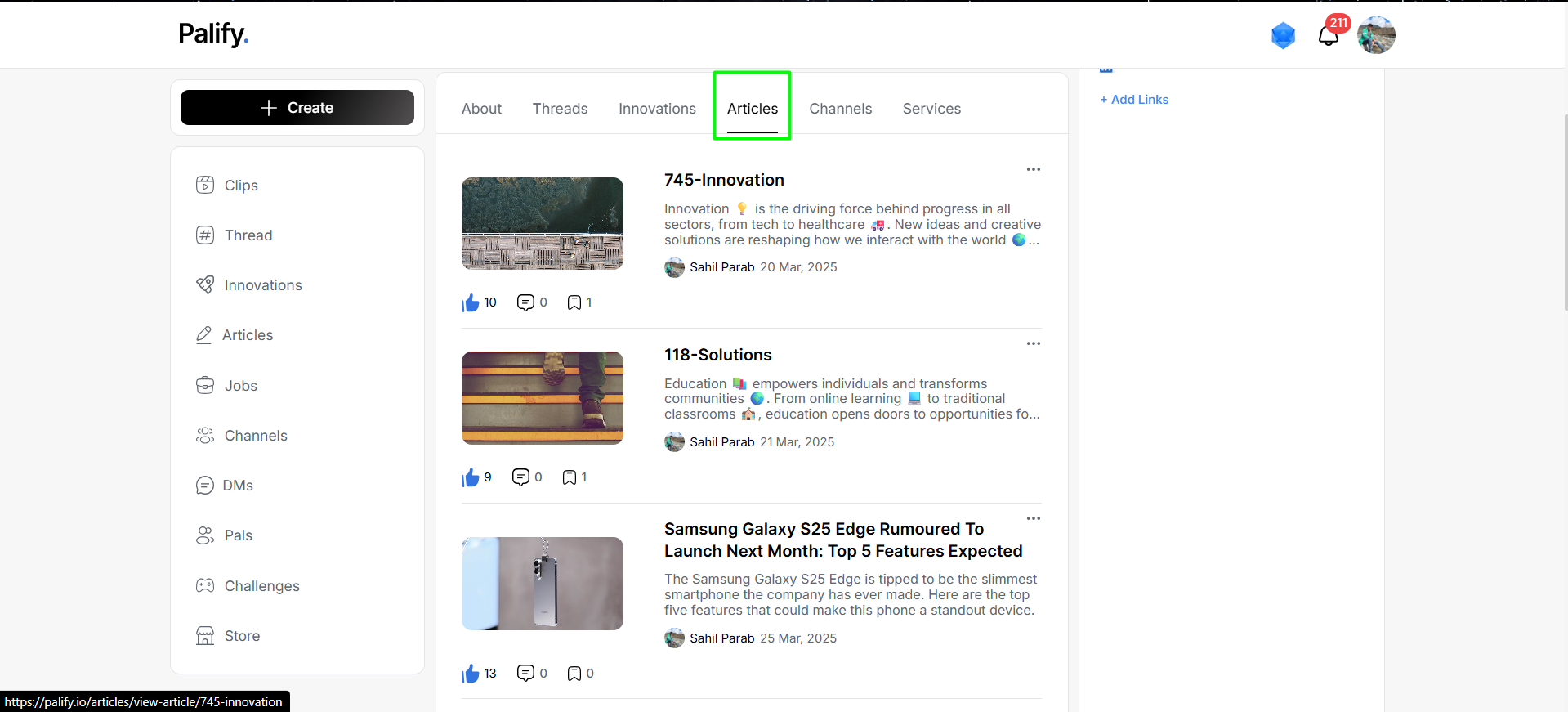Open notifications bell showing 211
Screen dimensions: 1568x712
(1329, 35)
